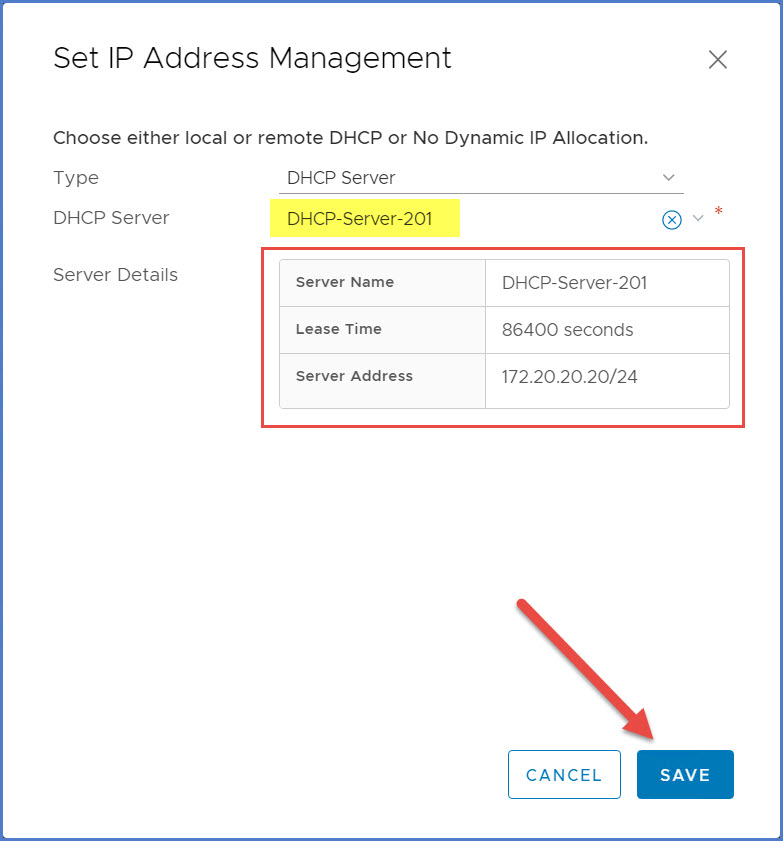Click the Server Details label

point(115,274)
